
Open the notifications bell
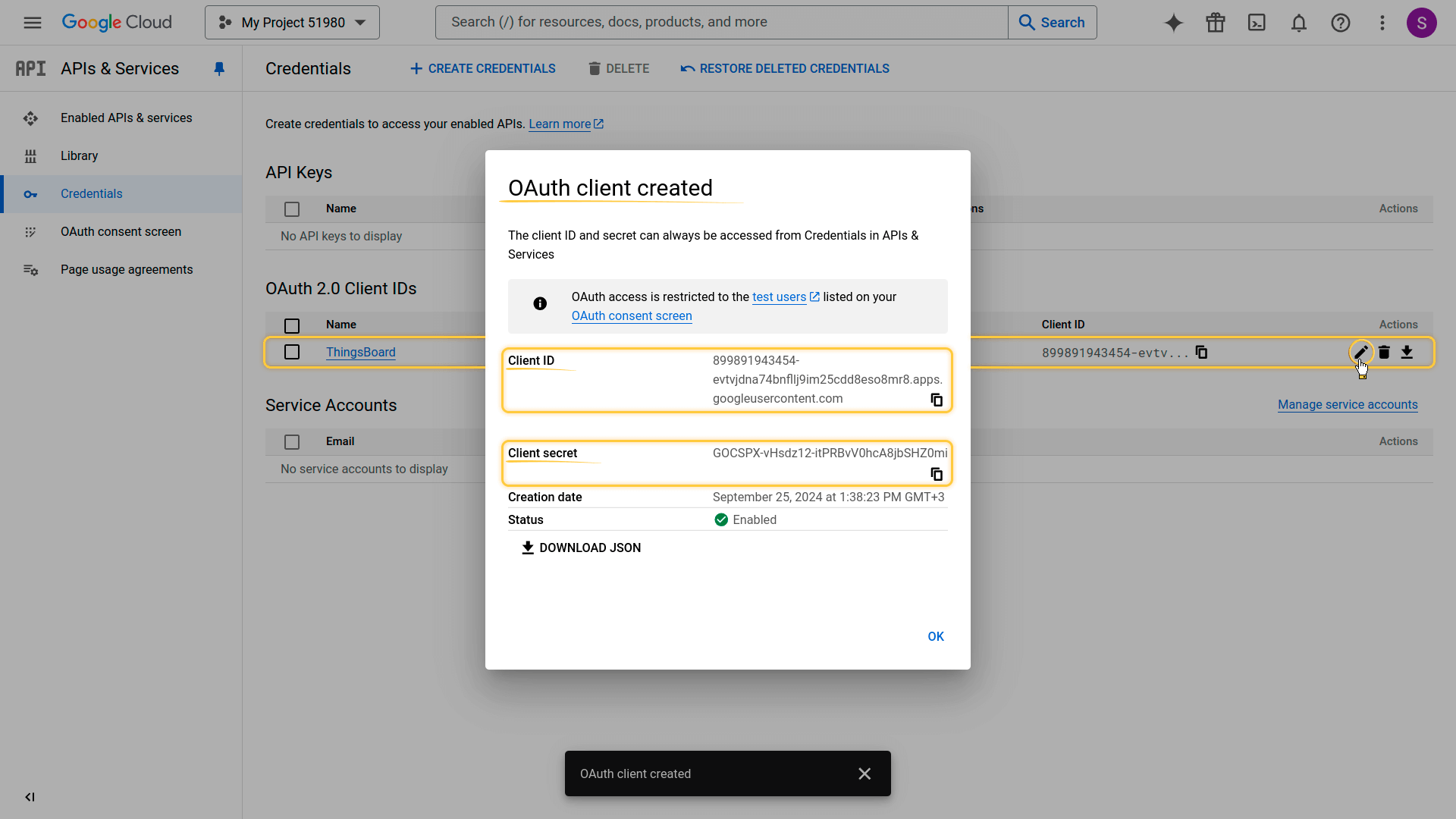pos(1299,23)
